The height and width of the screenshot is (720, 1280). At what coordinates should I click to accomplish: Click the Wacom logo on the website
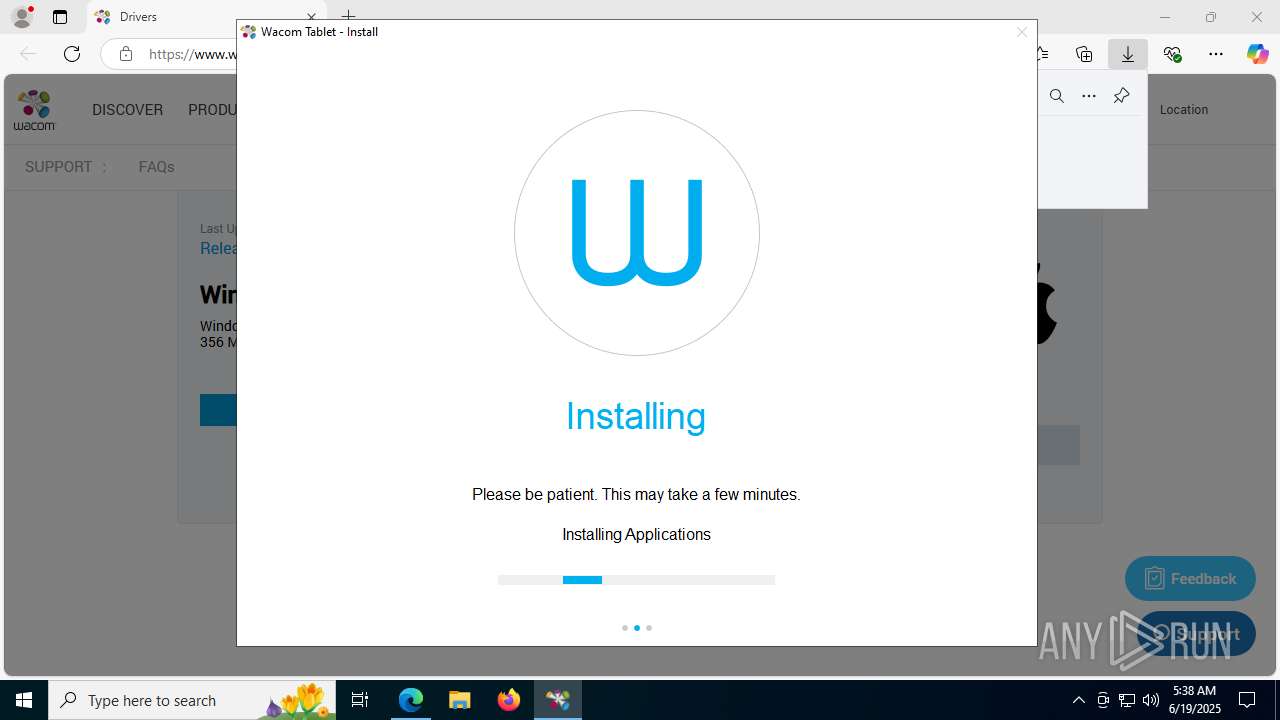tap(34, 110)
